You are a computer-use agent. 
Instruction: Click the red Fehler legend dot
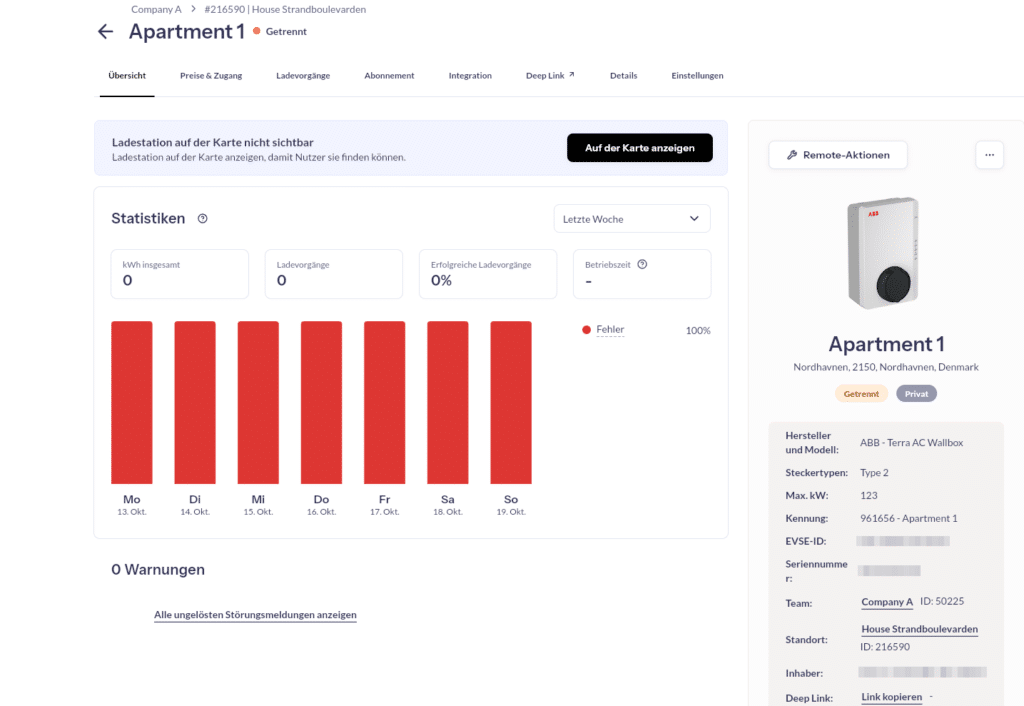(x=586, y=330)
